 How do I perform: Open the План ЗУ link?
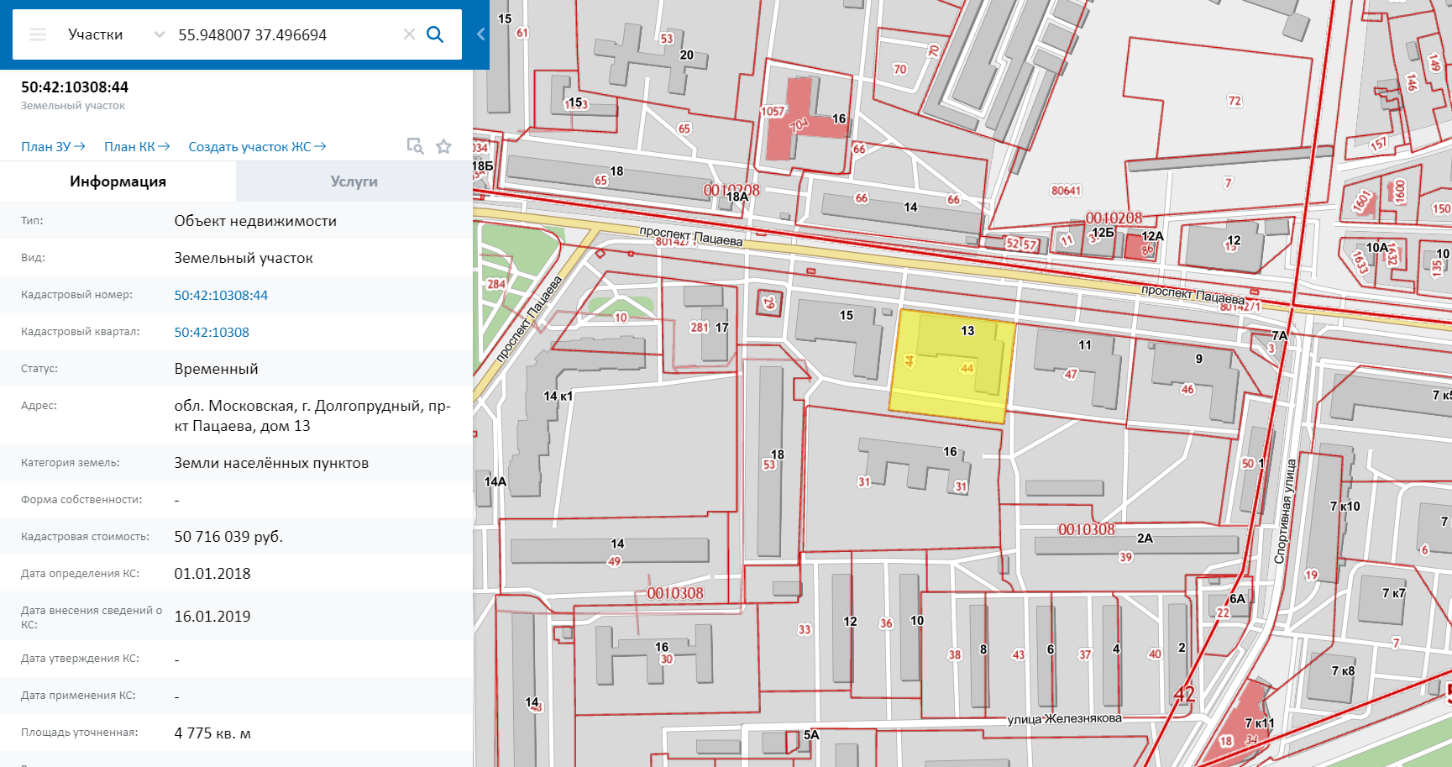pyautogui.click(x=52, y=147)
